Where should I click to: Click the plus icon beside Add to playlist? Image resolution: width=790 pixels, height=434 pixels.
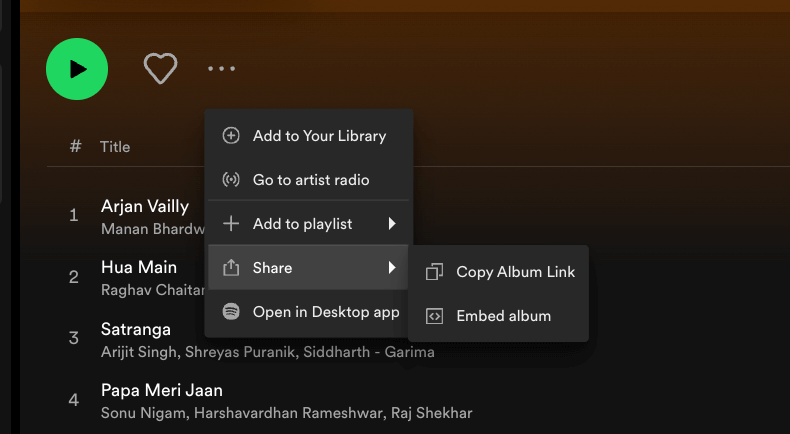[x=231, y=224]
